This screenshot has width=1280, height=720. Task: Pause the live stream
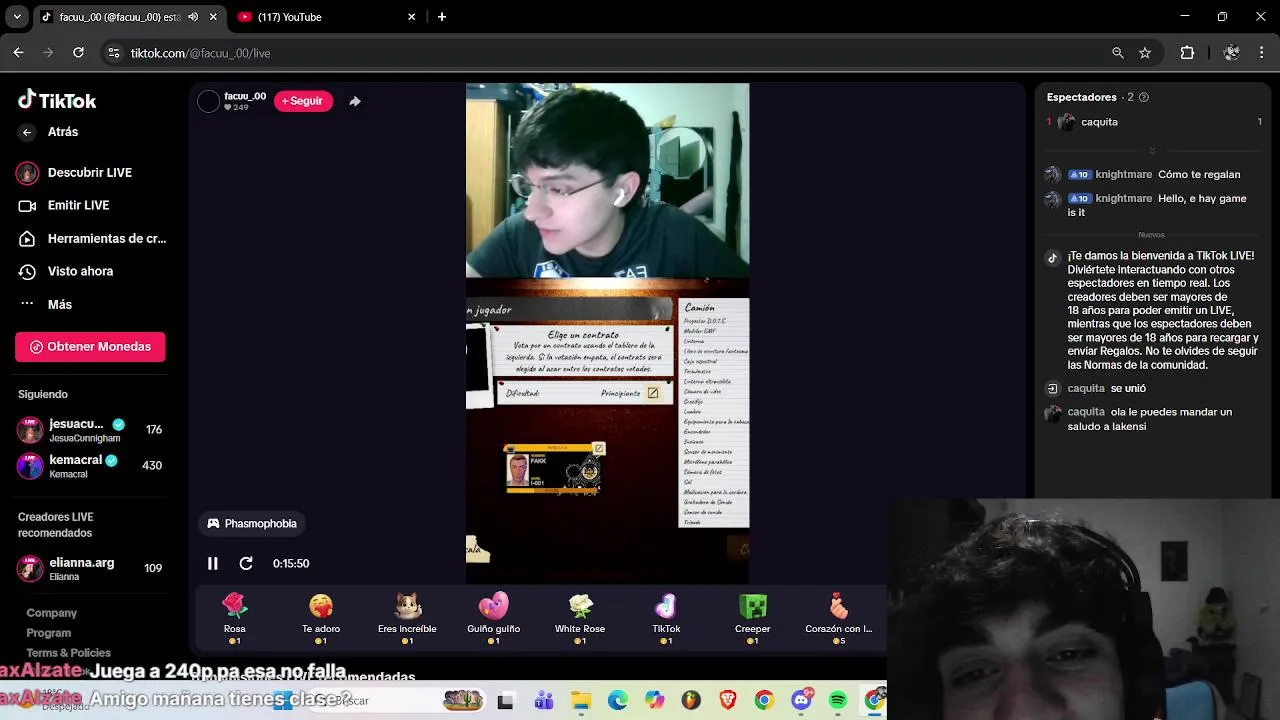(x=213, y=564)
